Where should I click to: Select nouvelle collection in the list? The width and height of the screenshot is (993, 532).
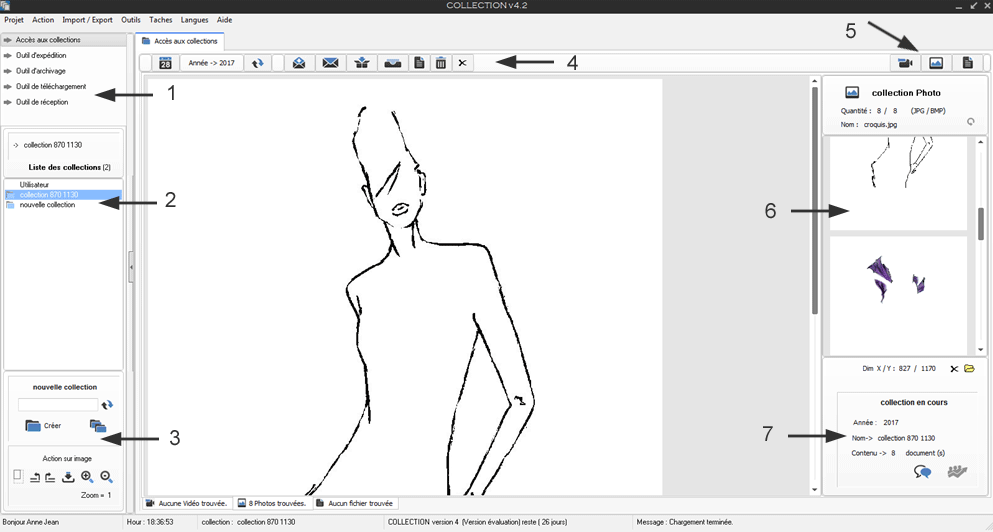[x=47, y=205]
